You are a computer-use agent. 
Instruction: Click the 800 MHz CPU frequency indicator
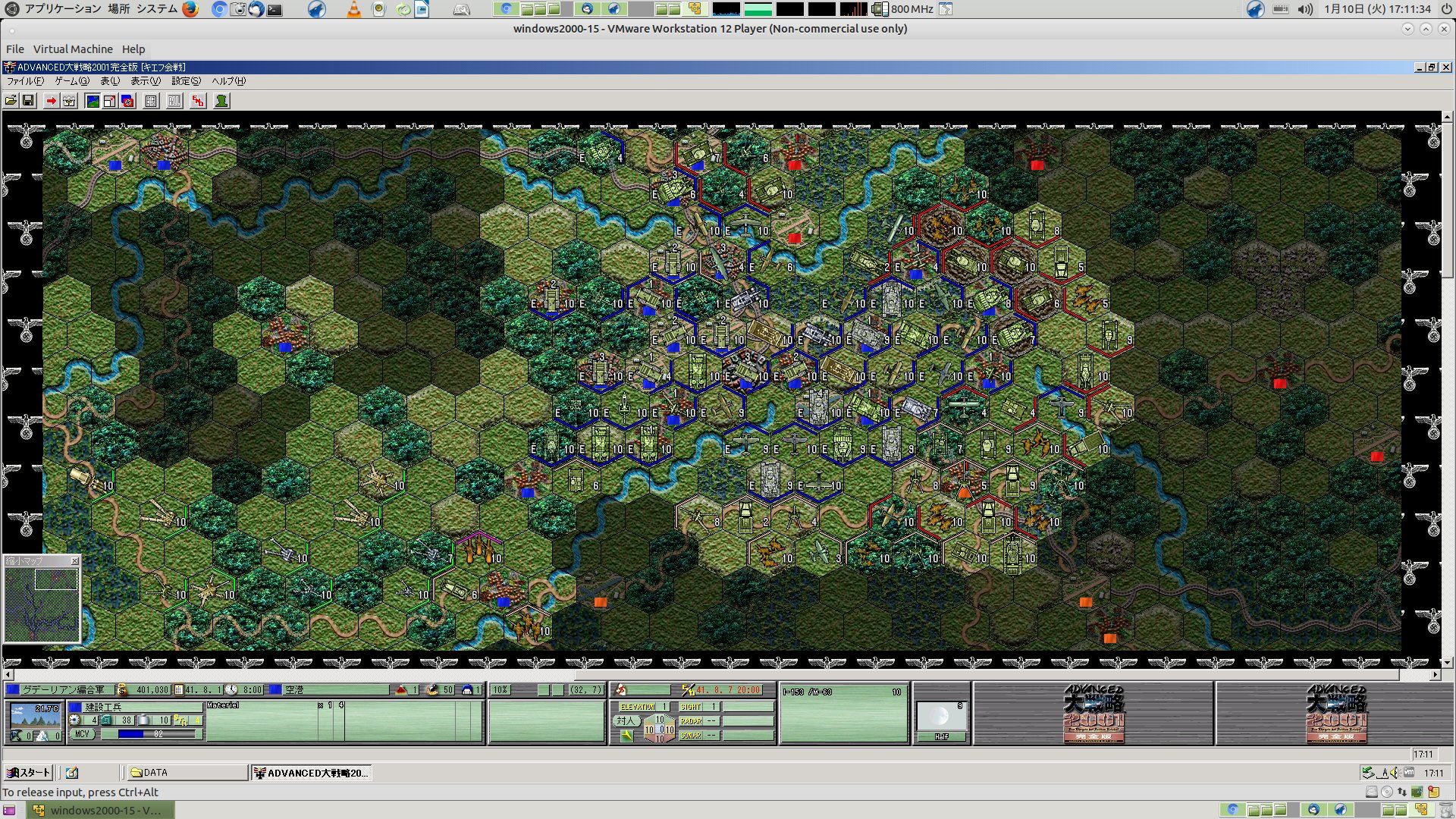(x=904, y=9)
